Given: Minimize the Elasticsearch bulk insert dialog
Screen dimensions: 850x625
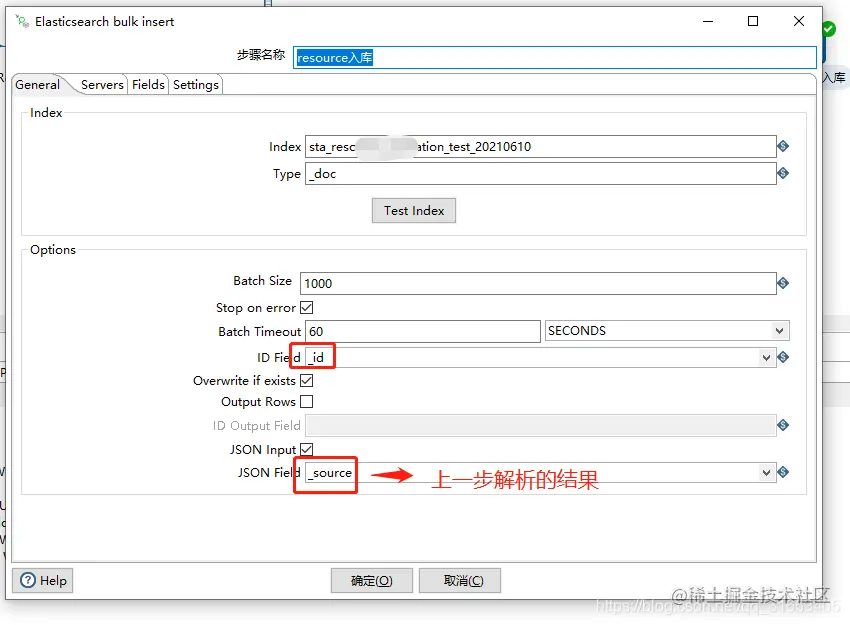Looking at the screenshot, I should click(708, 21).
